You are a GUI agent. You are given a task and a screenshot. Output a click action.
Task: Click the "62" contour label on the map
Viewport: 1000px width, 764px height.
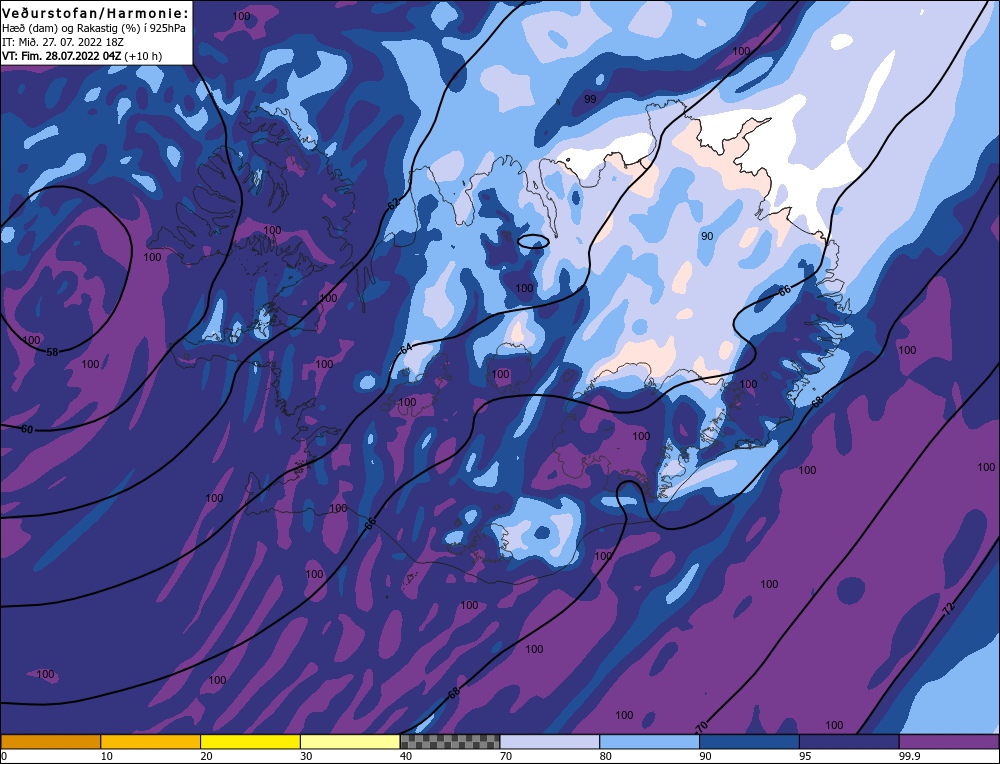pos(393,204)
